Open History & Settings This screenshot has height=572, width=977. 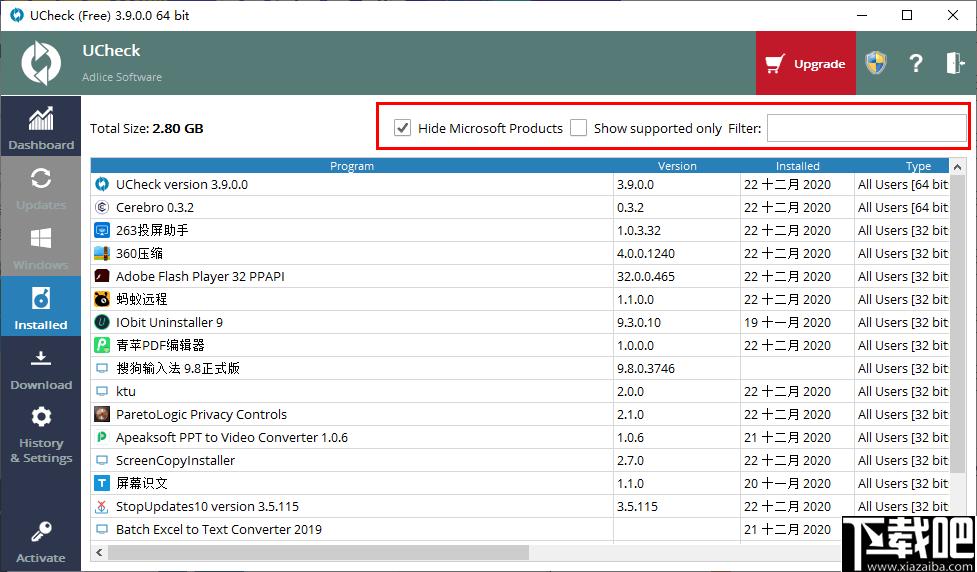point(41,434)
